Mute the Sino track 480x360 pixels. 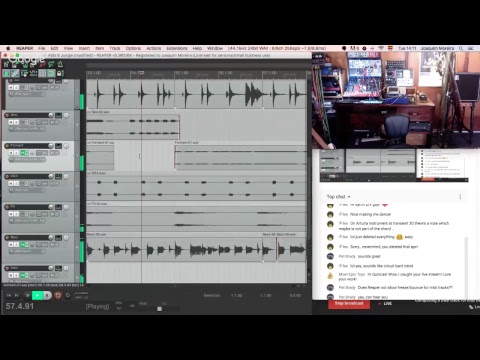(11, 123)
